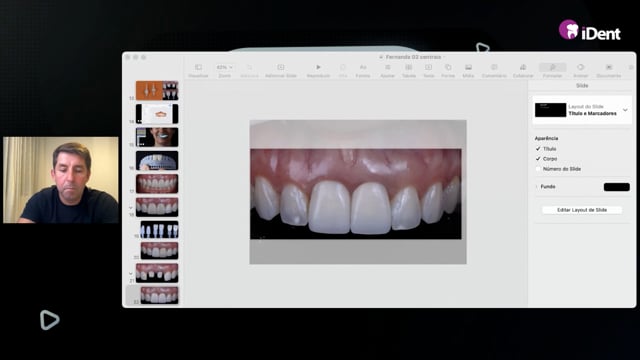
Task: Select slide 15 thumbnail of smiling face
Action: (157, 137)
